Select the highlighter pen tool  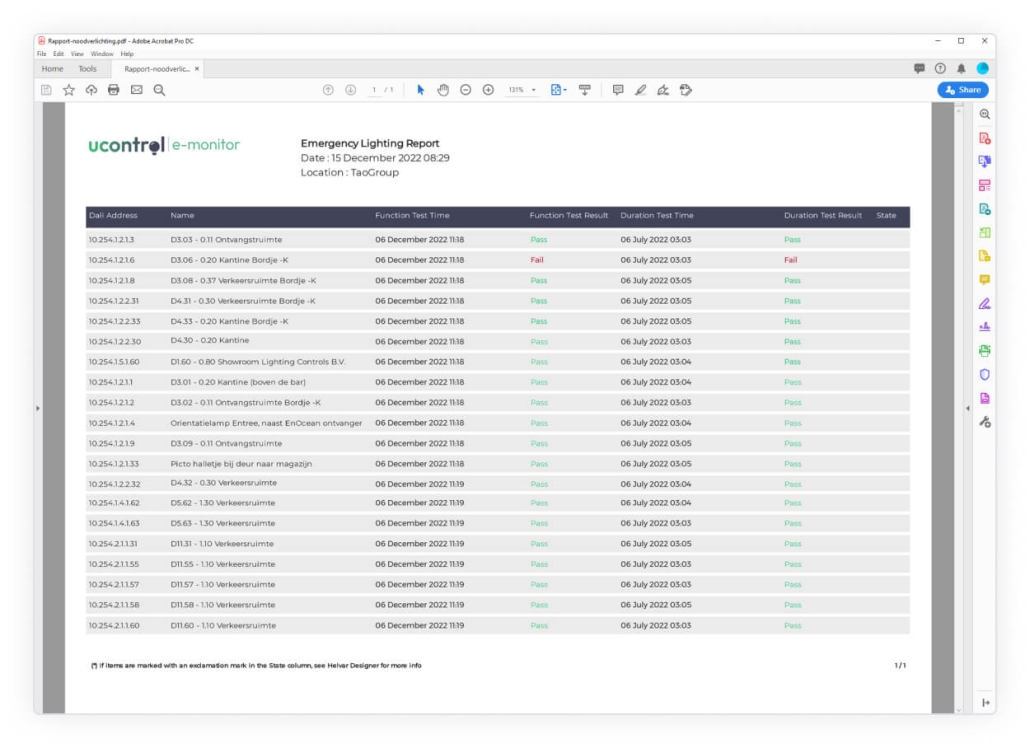(x=640, y=90)
